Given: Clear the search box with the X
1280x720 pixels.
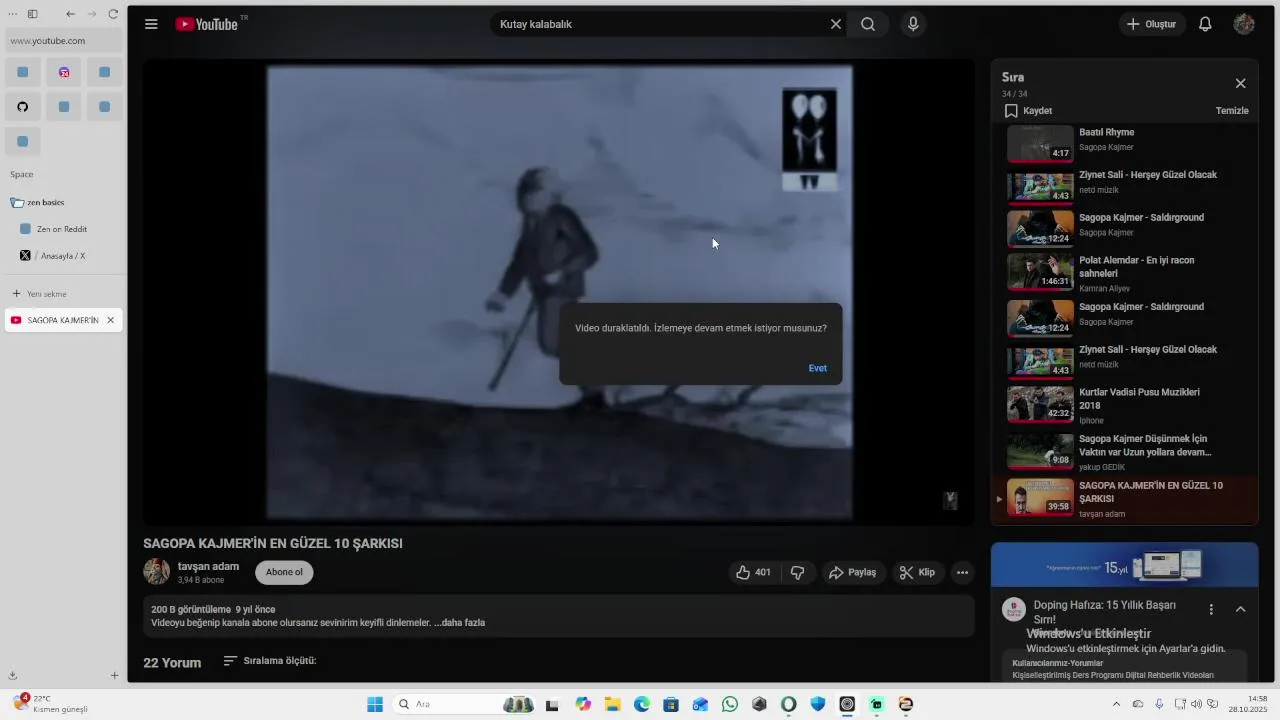Looking at the screenshot, I should pos(836,24).
